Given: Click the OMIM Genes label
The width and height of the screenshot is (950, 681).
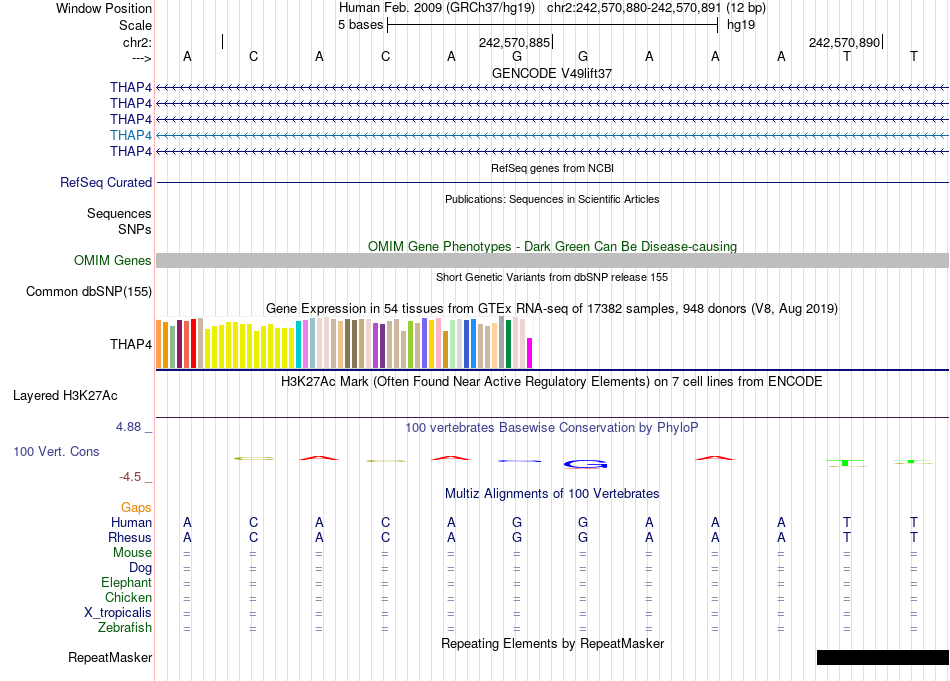Looking at the screenshot, I should click(x=112, y=261).
